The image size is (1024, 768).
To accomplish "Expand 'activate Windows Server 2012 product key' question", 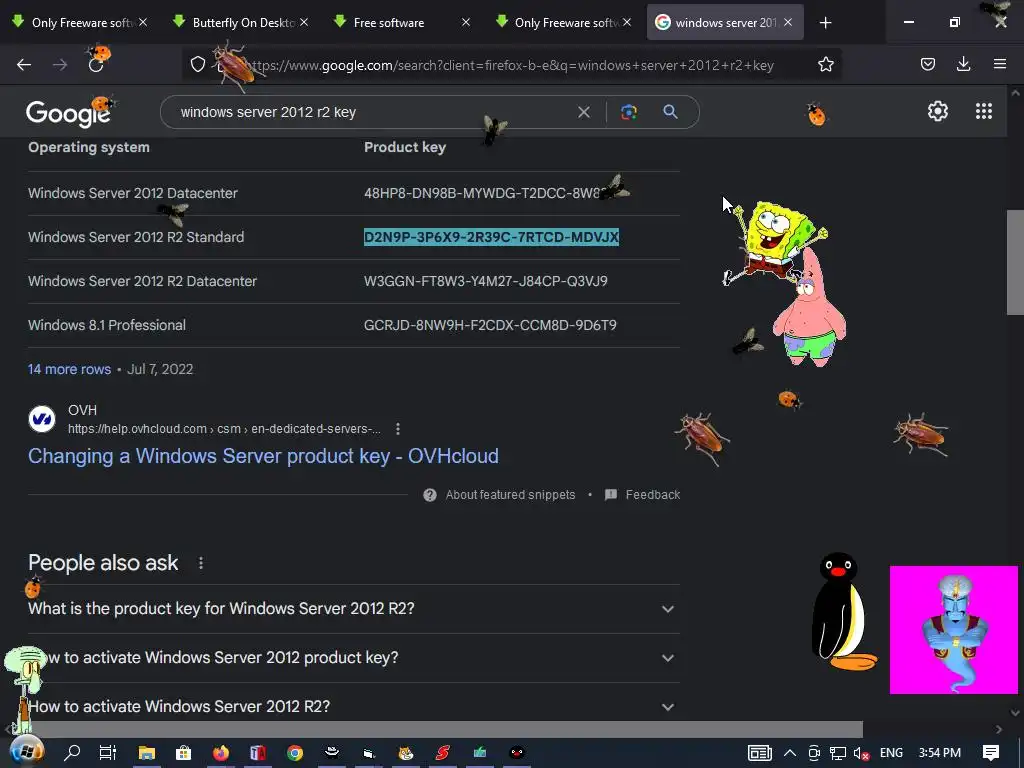I will pyautogui.click(x=354, y=658).
